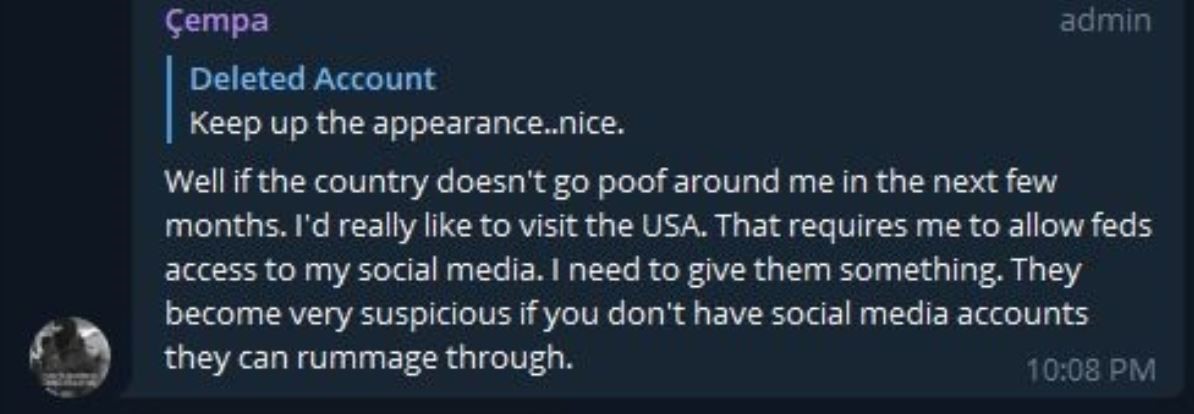Click the word "USA" in the message
The height and width of the screenshot is (414, 1194).
(x=677, y=227)
